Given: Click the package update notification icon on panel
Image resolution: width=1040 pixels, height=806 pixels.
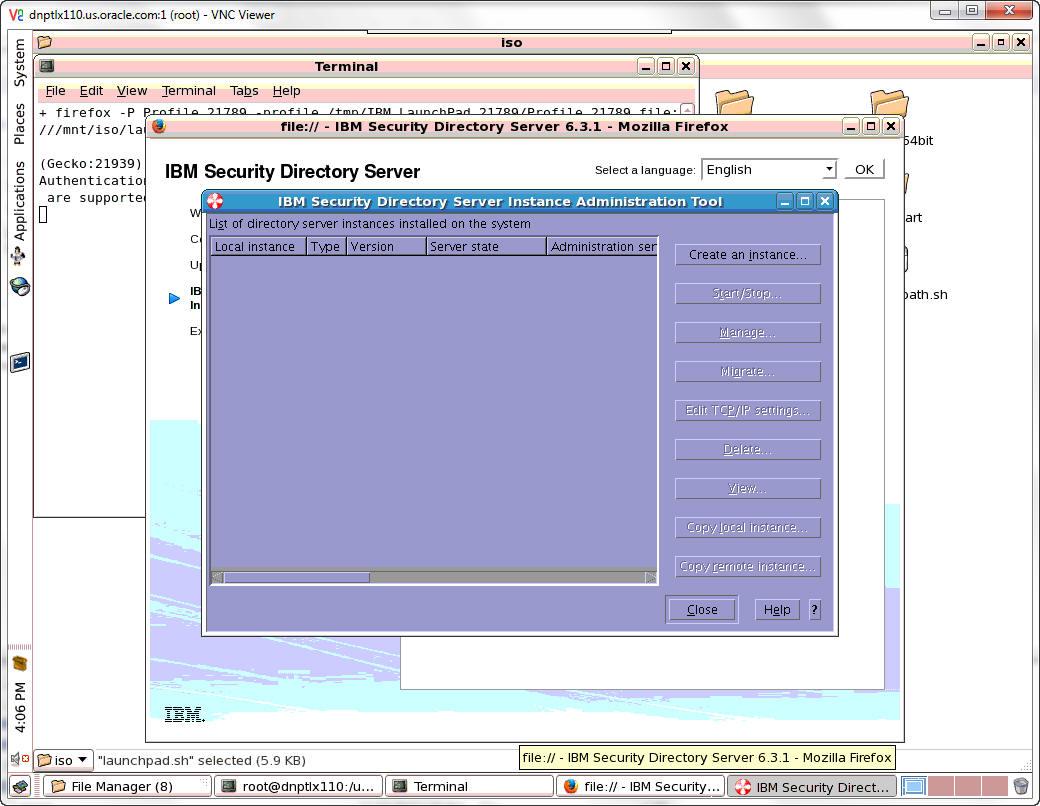Looking at the screenshot, I should click(x=20, y=663).
